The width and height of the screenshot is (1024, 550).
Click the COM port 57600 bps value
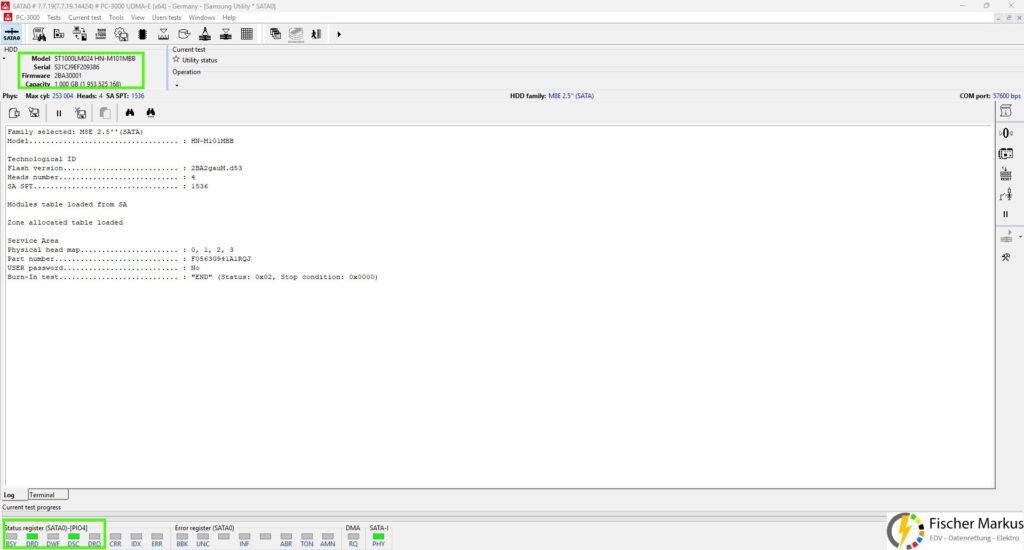click(x=1006, y=96)
